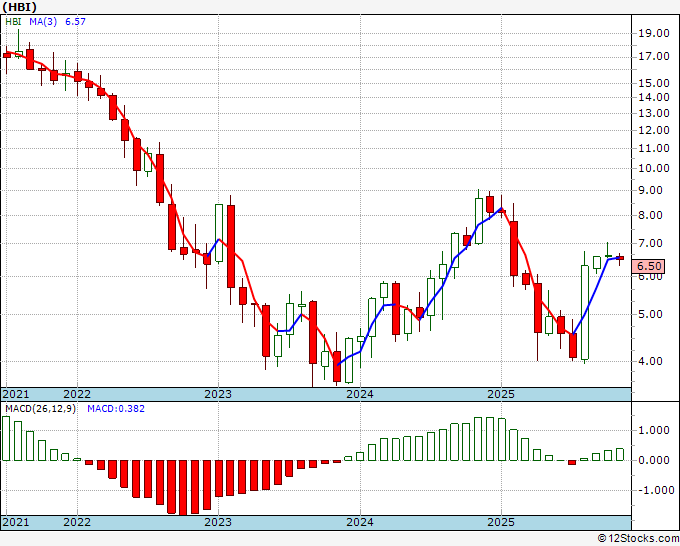Click the 14.00 price axis label
The image size is (680, 546).
coord(654,97)
